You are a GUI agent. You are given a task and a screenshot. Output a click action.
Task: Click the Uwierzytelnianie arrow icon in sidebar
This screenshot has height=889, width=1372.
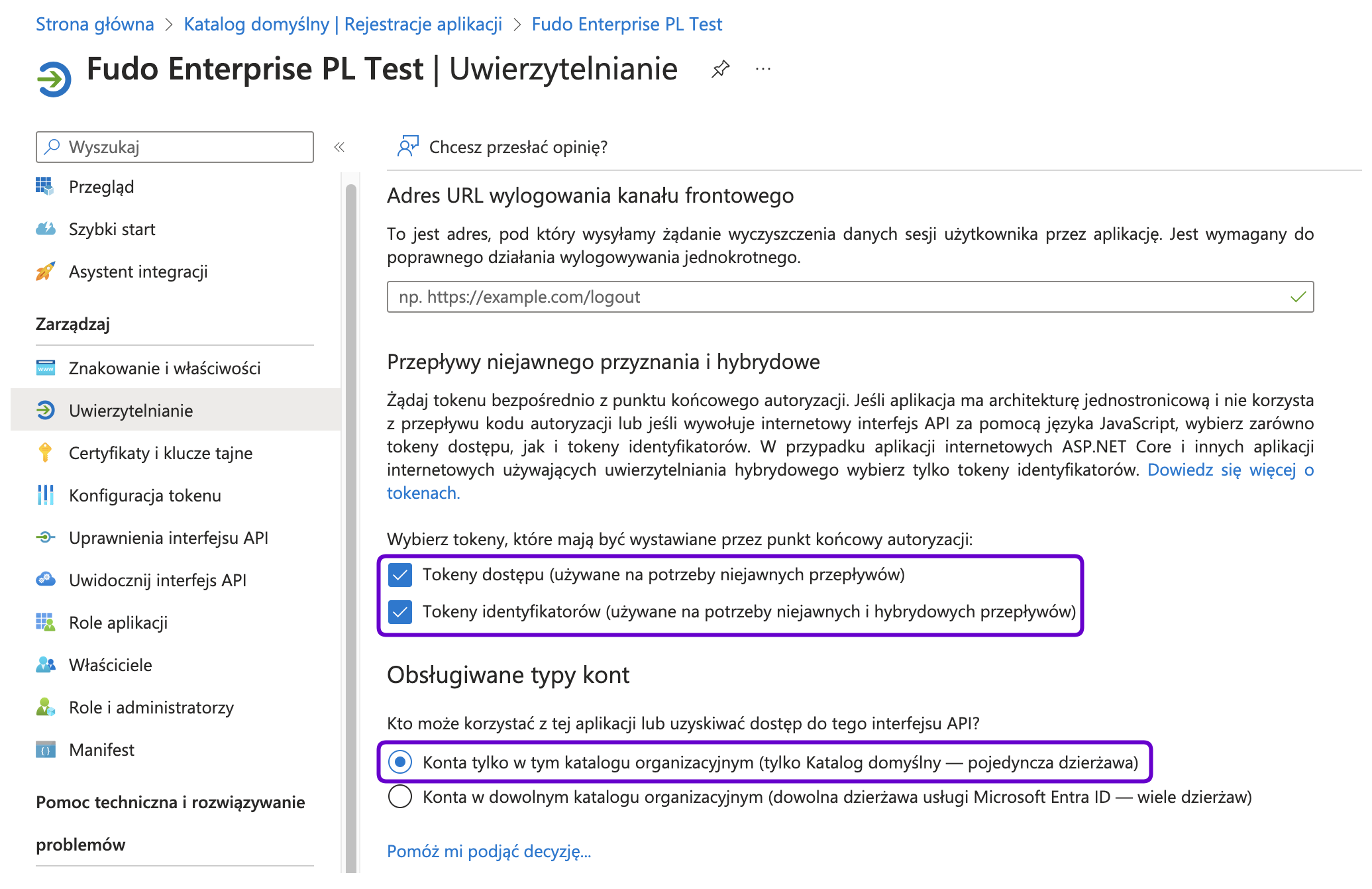[45, 411]
